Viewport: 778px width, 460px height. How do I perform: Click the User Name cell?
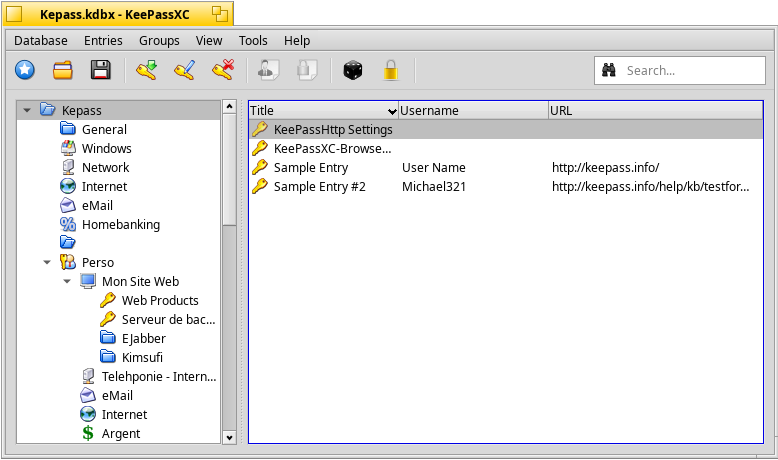click(x=434, y=167)
